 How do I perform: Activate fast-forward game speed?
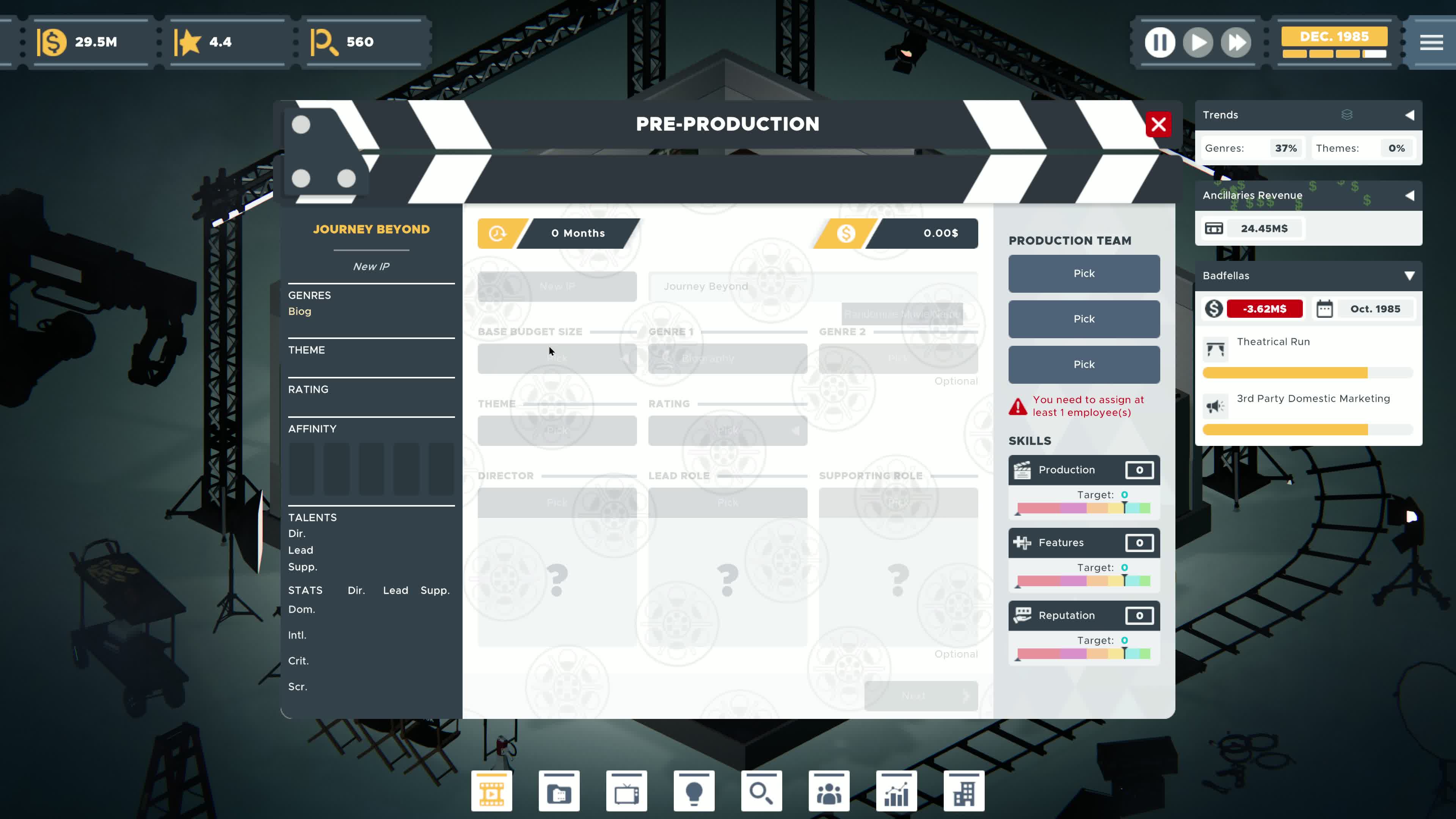(x=1236, y=42)
